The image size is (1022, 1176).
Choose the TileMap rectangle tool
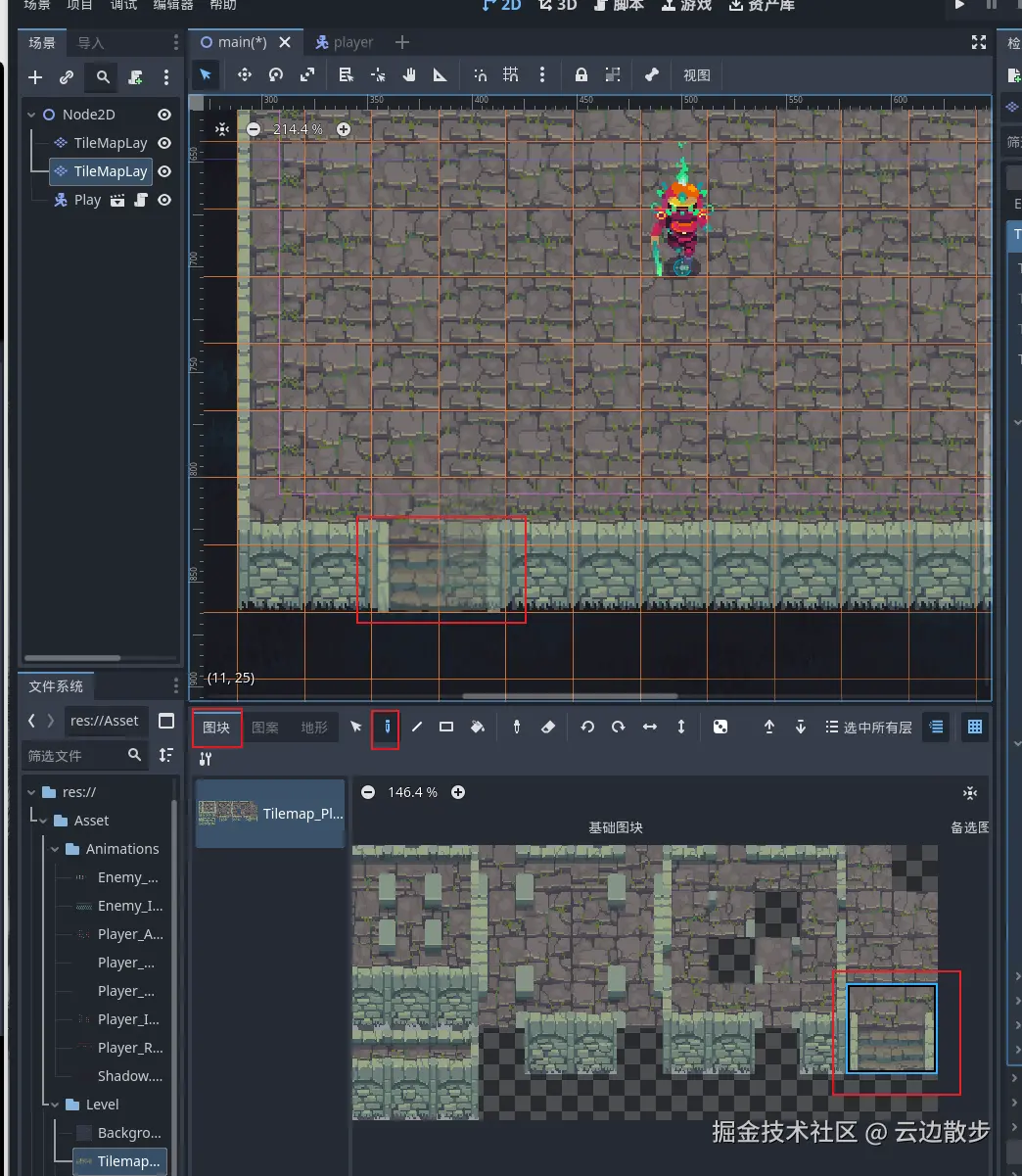(x=446, y=728)
